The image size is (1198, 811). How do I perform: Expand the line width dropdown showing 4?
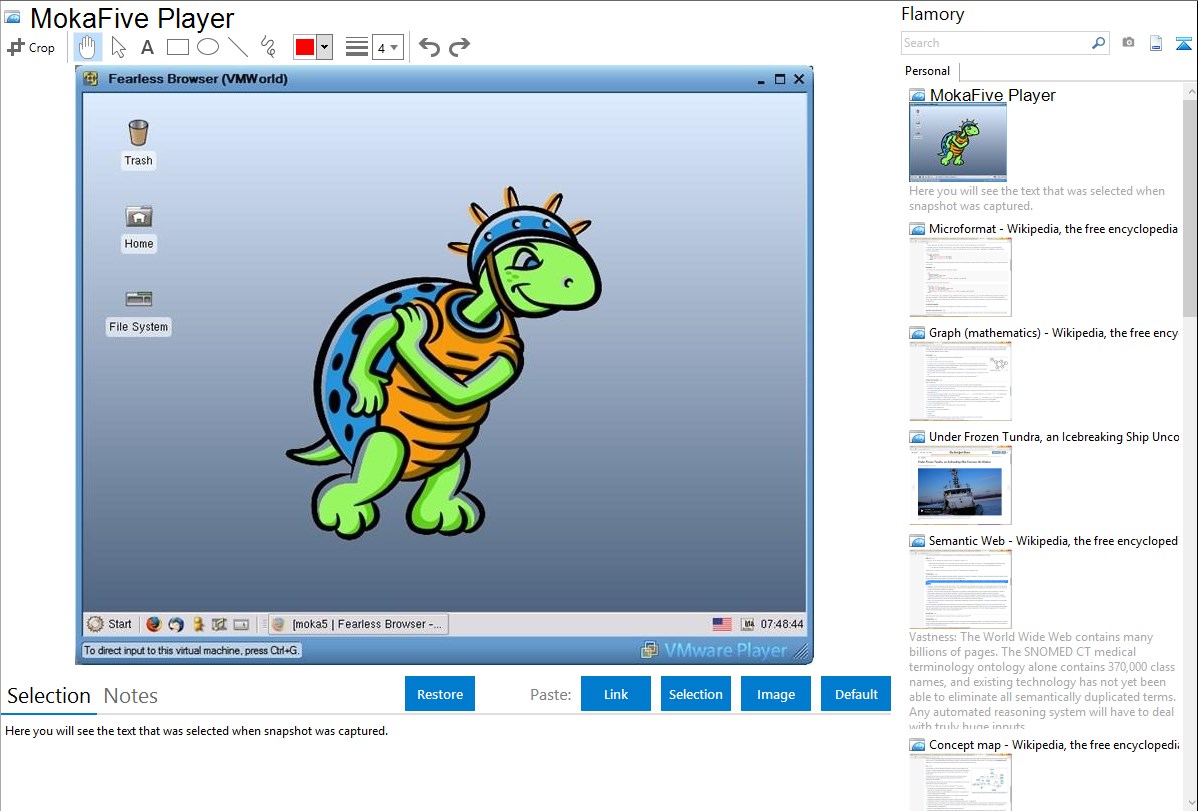pos(388,47)
